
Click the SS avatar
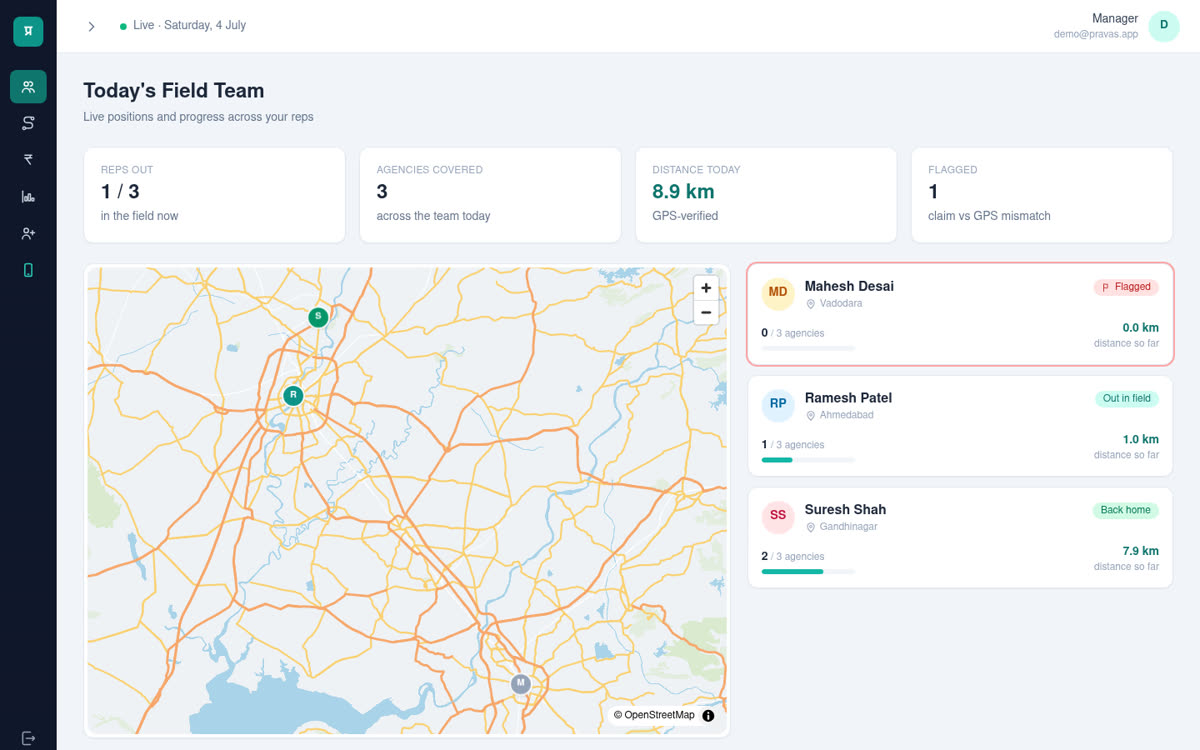(778, 517)
